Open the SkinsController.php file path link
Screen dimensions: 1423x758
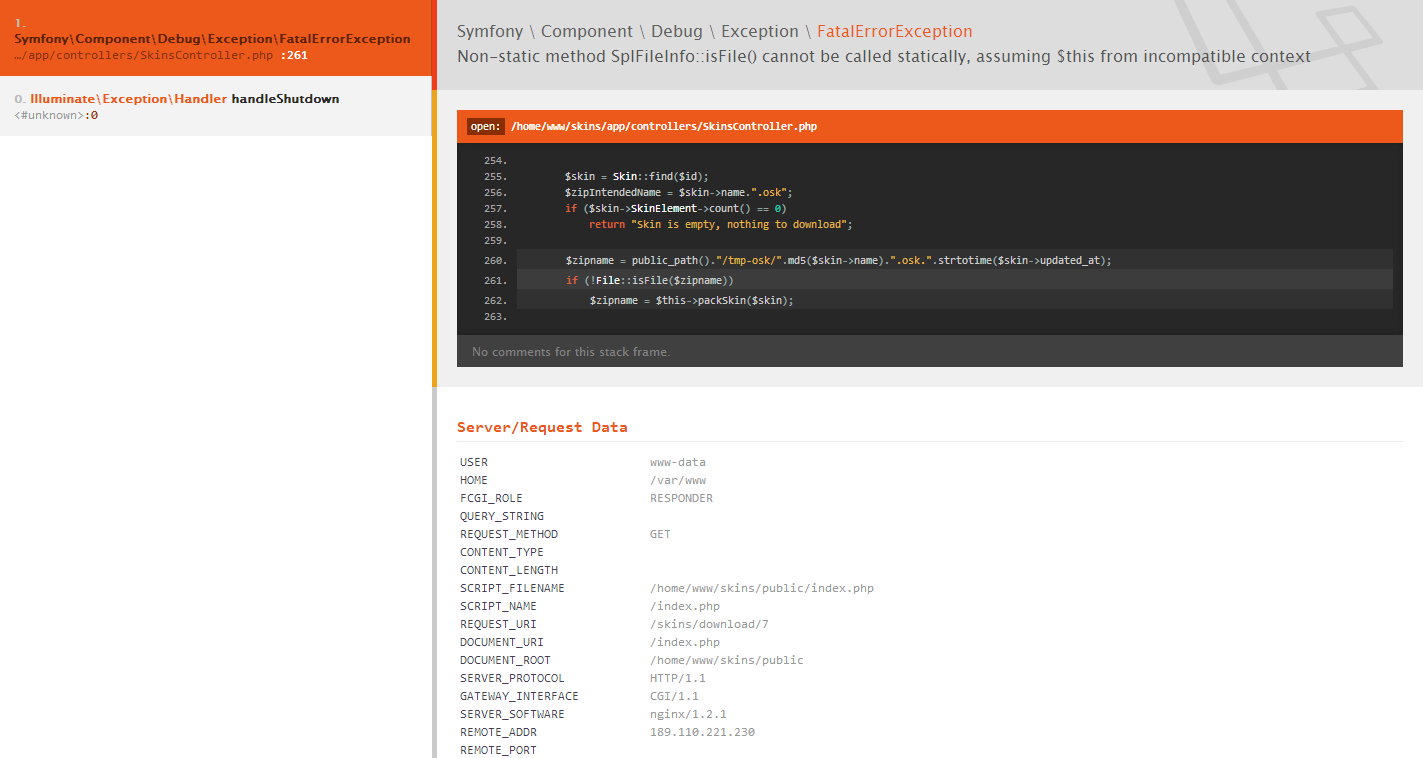click(x=664, y=127)
